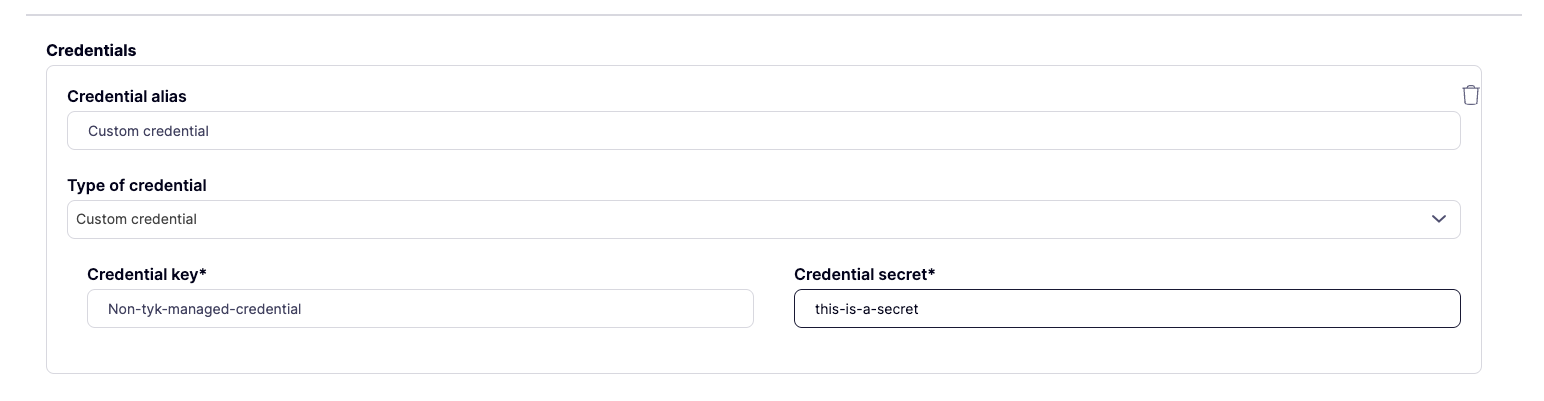Click the "Credential alias" label
Viewport: 1544px width, 401px height.
pyautogui.click(x=127, y=97)
